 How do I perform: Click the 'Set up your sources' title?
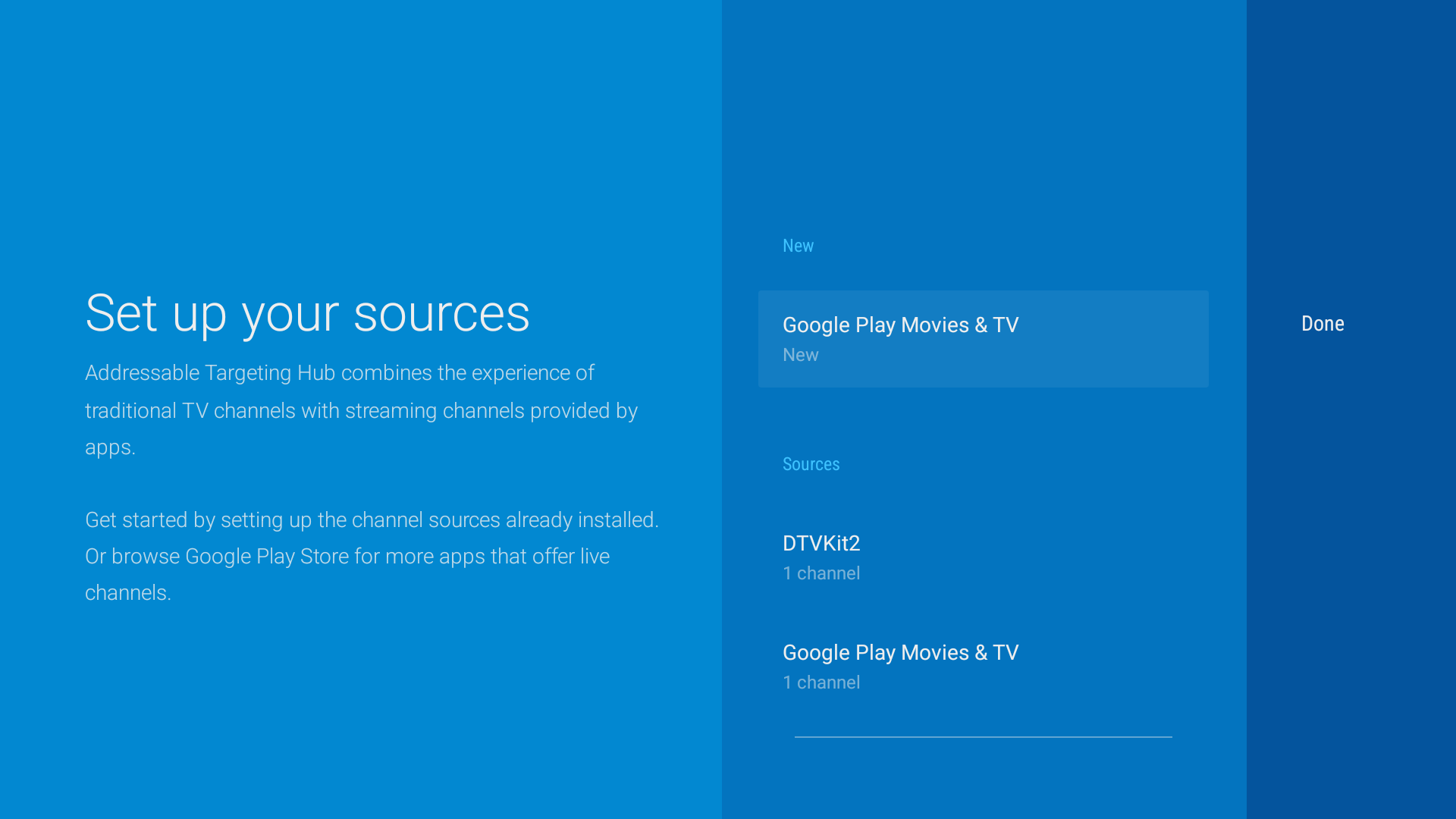[x=307, y=313]
